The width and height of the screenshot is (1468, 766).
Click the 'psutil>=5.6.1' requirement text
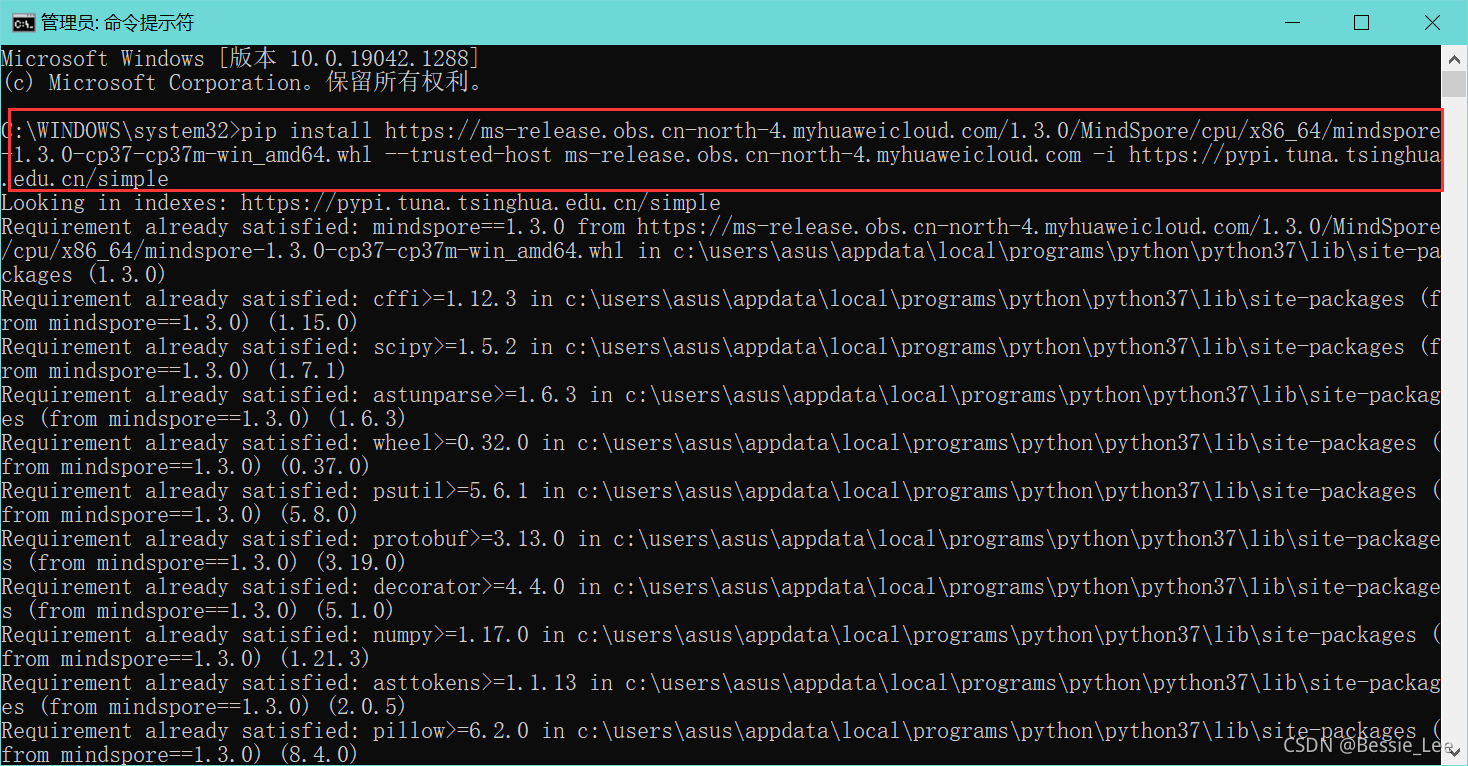pos(451,490)
